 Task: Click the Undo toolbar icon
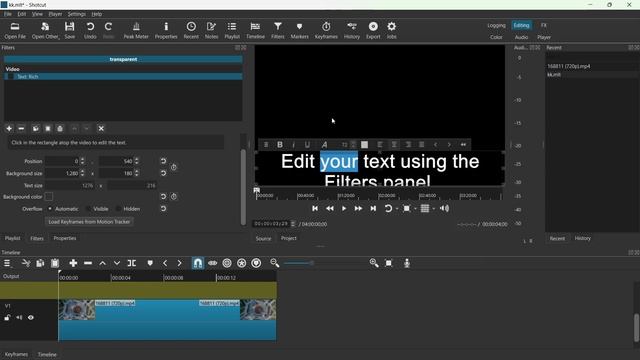90,30
